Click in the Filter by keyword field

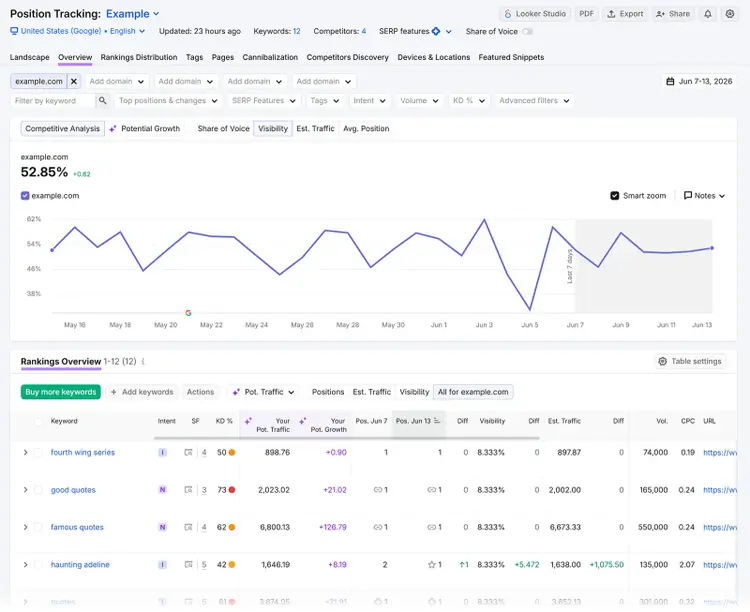53,100
